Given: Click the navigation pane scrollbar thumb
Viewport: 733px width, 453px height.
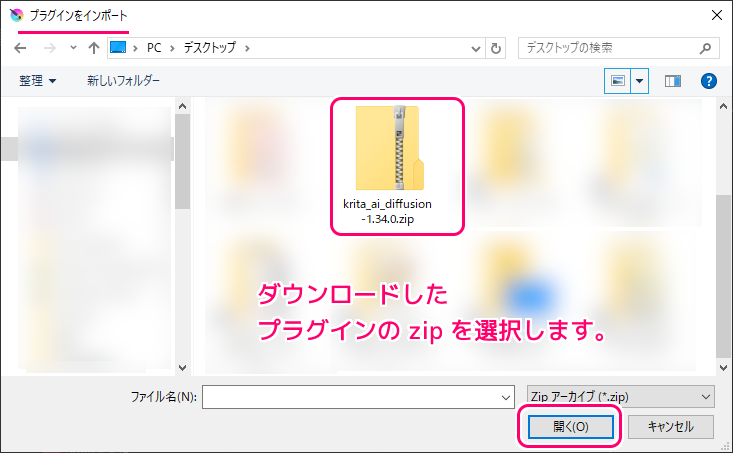Looking at the screenshot, I should pyautogui.click(x=182, y=161).
